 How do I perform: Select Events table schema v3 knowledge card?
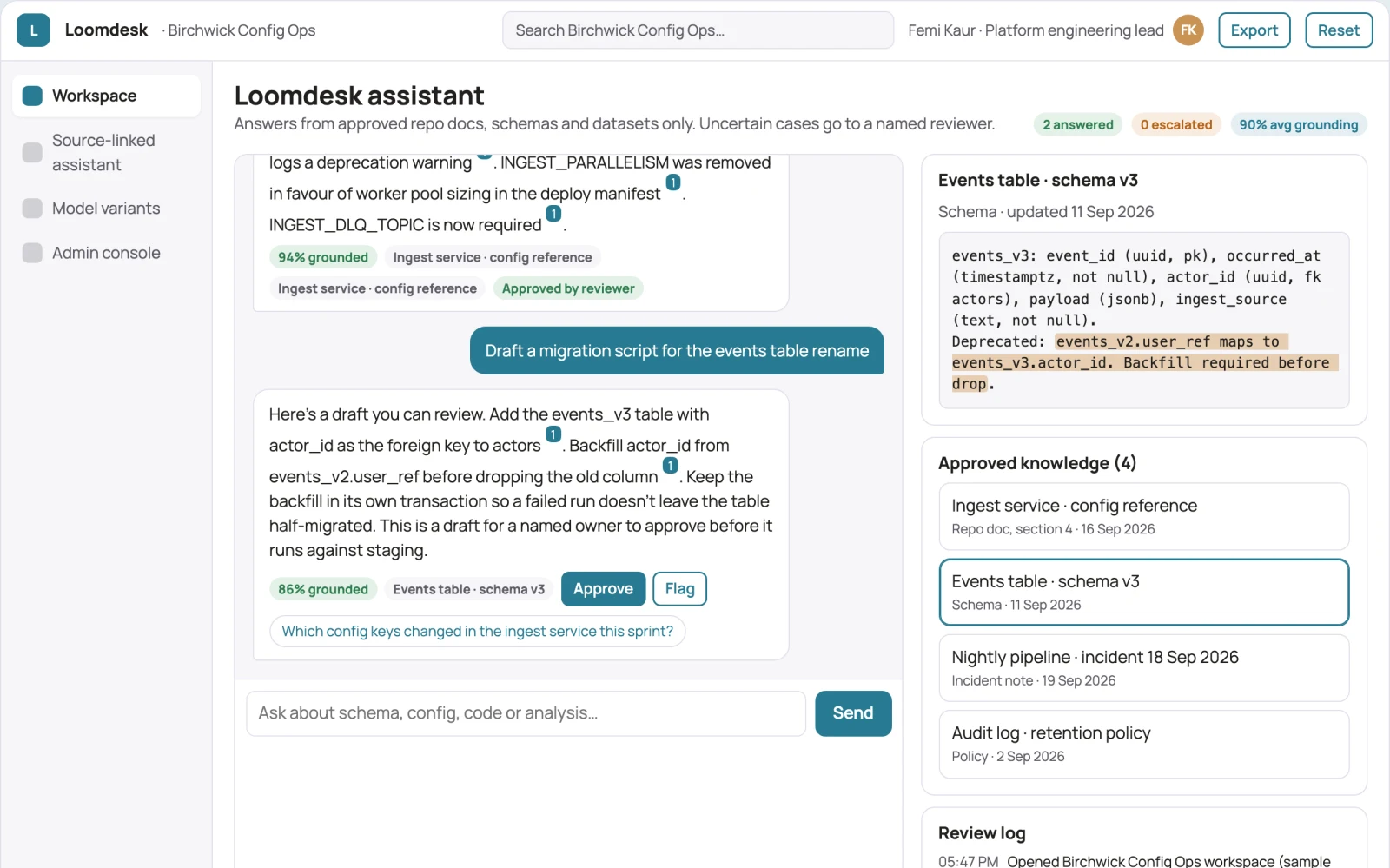pos(1143,592)
